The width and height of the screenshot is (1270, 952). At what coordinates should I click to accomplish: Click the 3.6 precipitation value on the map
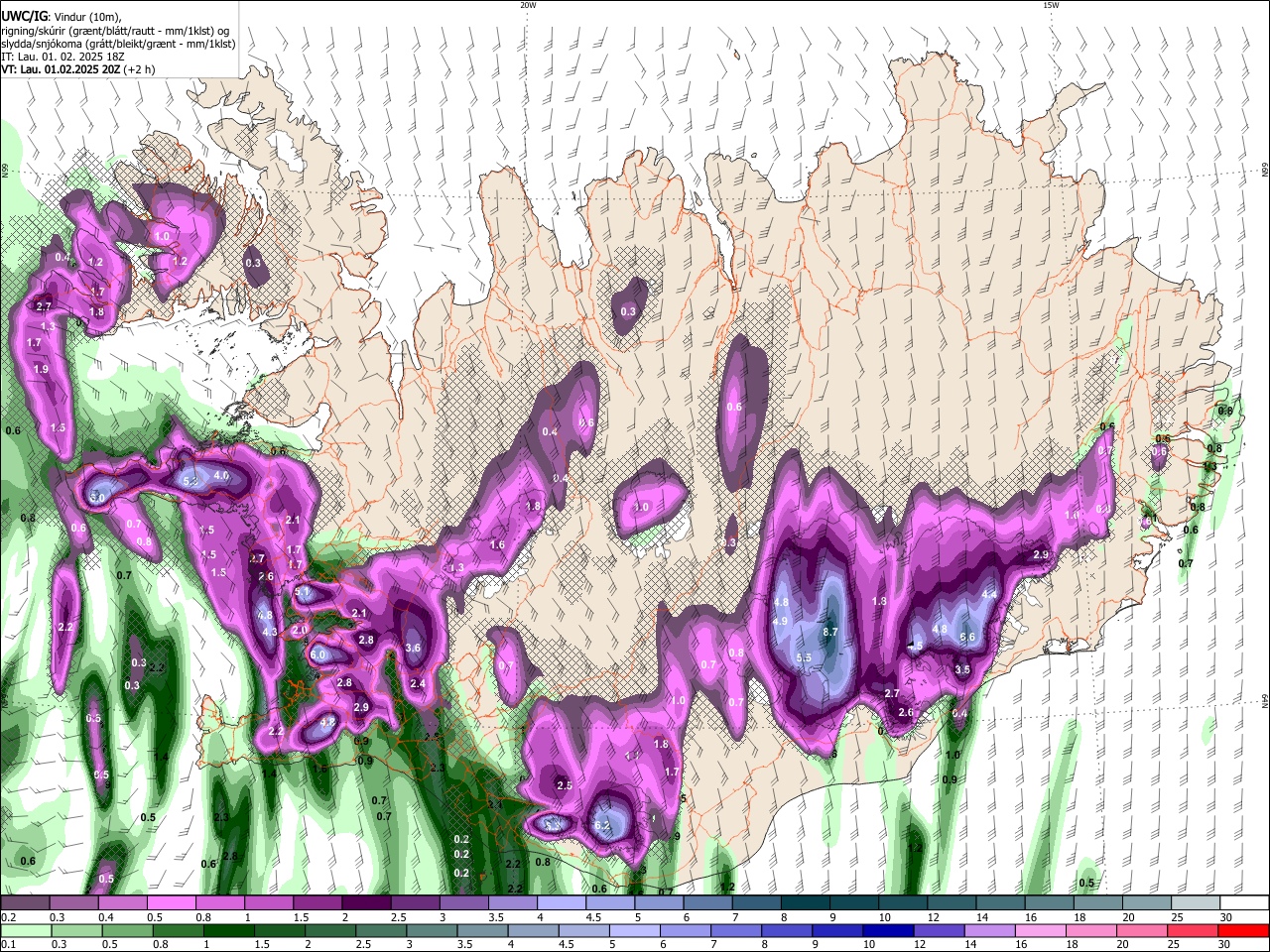(x=414, y=648)
